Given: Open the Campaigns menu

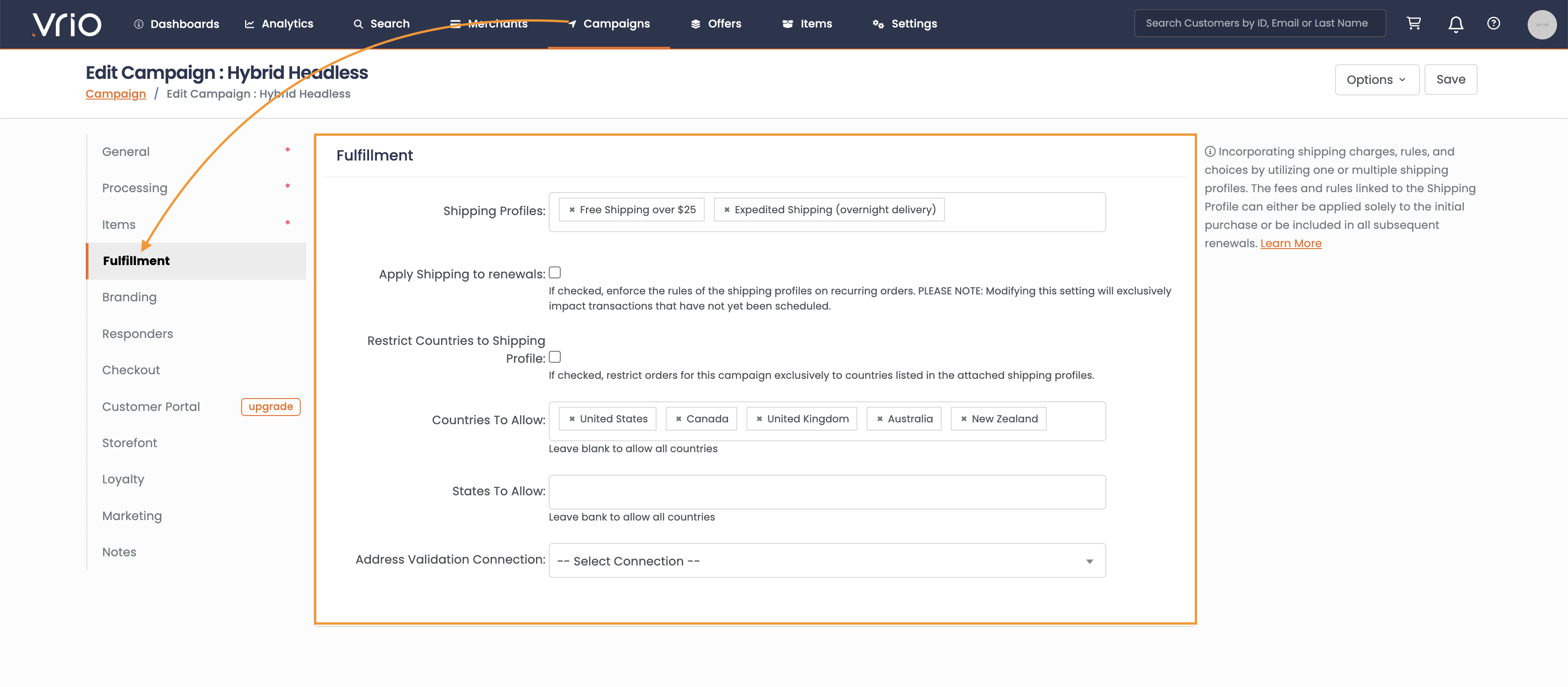Looking at the screenshot, I should coord(609,24).
